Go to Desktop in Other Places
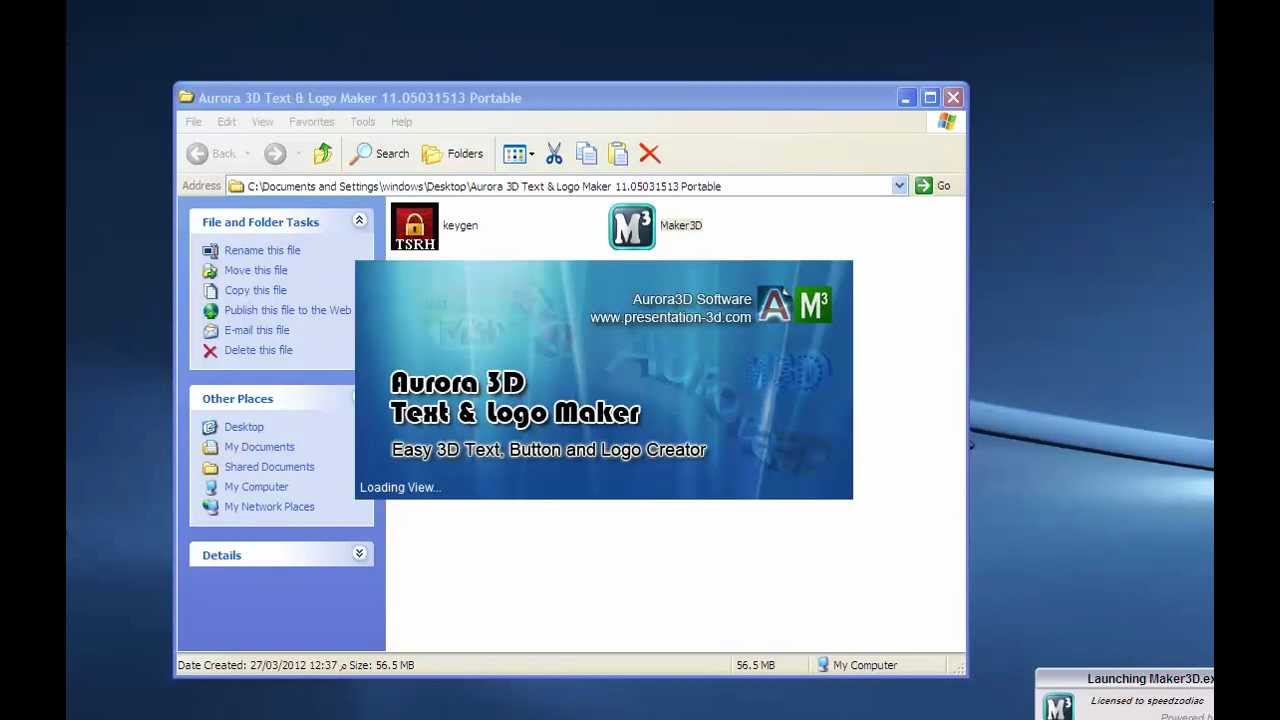 click(244, 427)
